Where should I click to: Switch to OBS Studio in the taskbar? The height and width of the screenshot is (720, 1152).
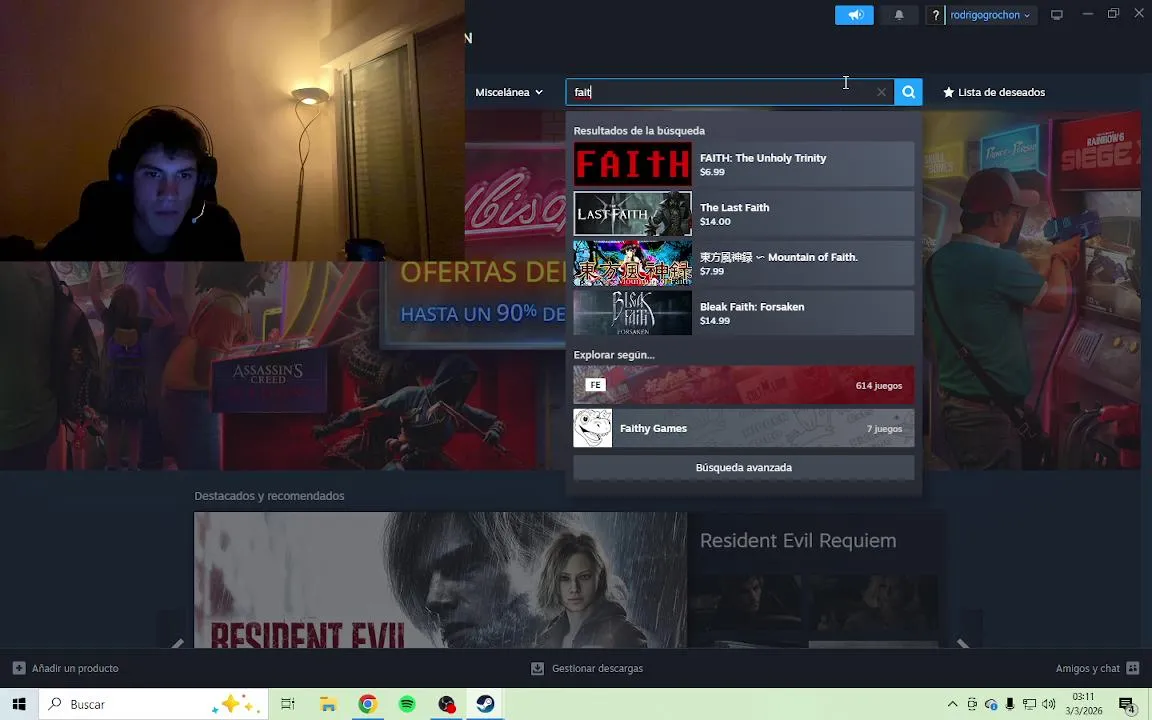[x=447, y=704]
